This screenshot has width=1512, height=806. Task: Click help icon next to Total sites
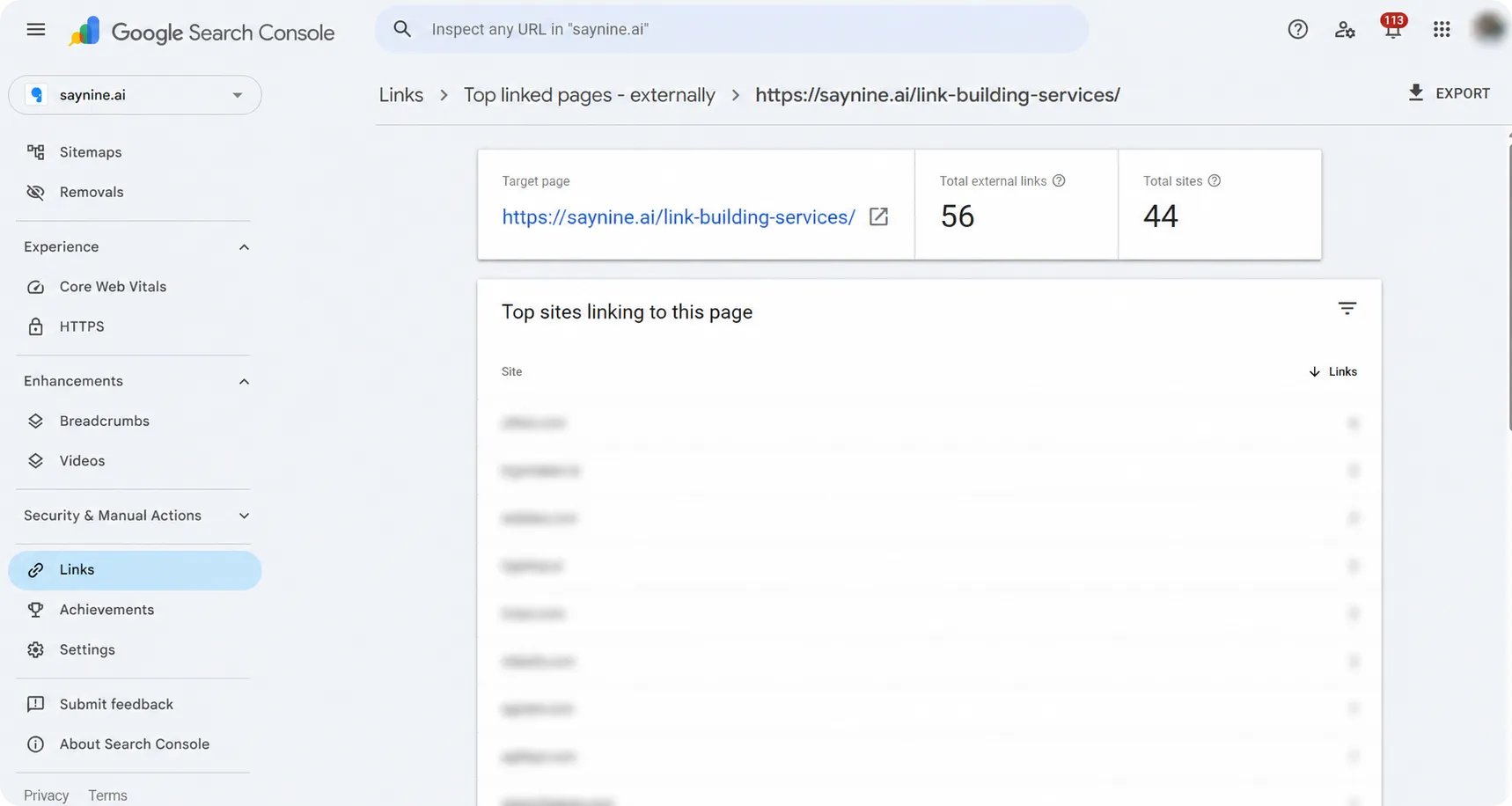coord(1215,180)
